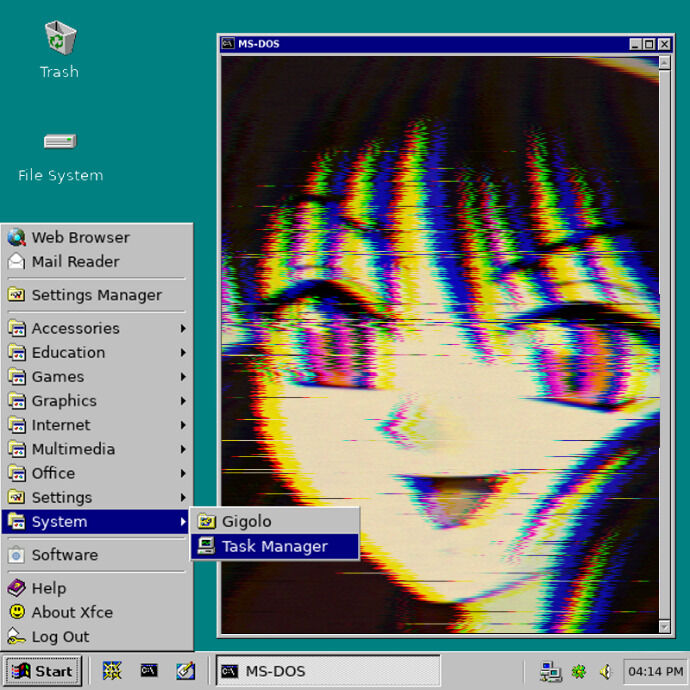Click MS-DOS window button in taskbar

pos(328,671)
